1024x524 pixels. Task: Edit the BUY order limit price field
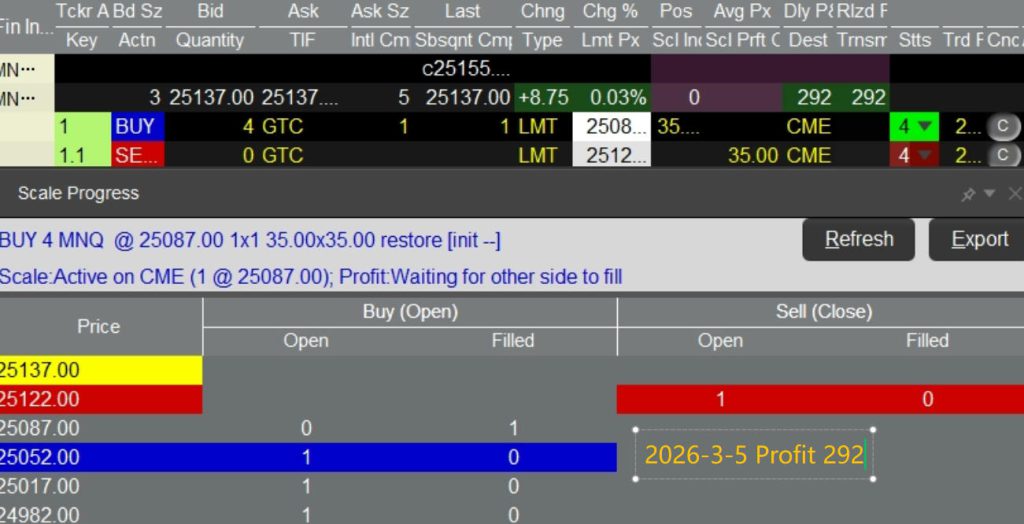coord(610,127)
